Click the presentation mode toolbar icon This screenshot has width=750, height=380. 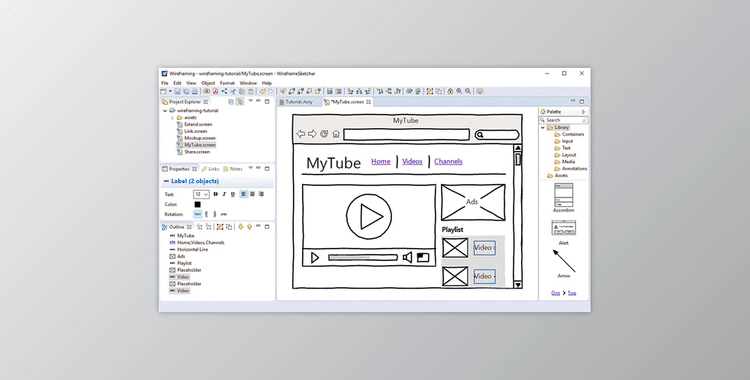480,91
